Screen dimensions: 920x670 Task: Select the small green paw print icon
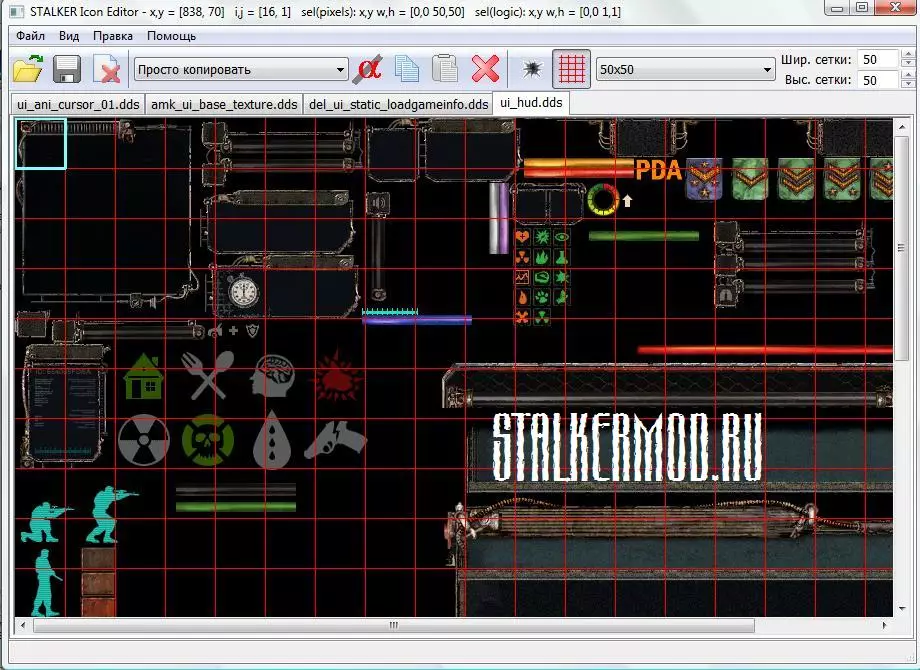click(542, 296)
